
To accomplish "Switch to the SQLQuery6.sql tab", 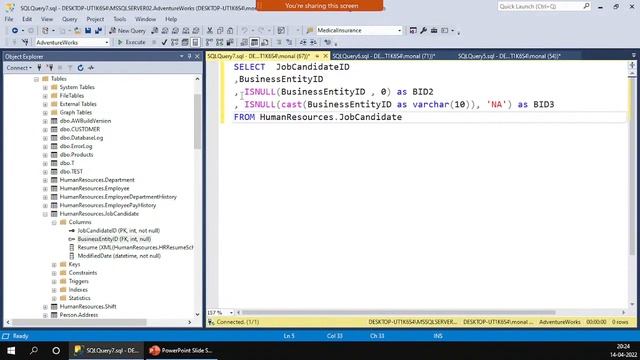I will (384, 56).
